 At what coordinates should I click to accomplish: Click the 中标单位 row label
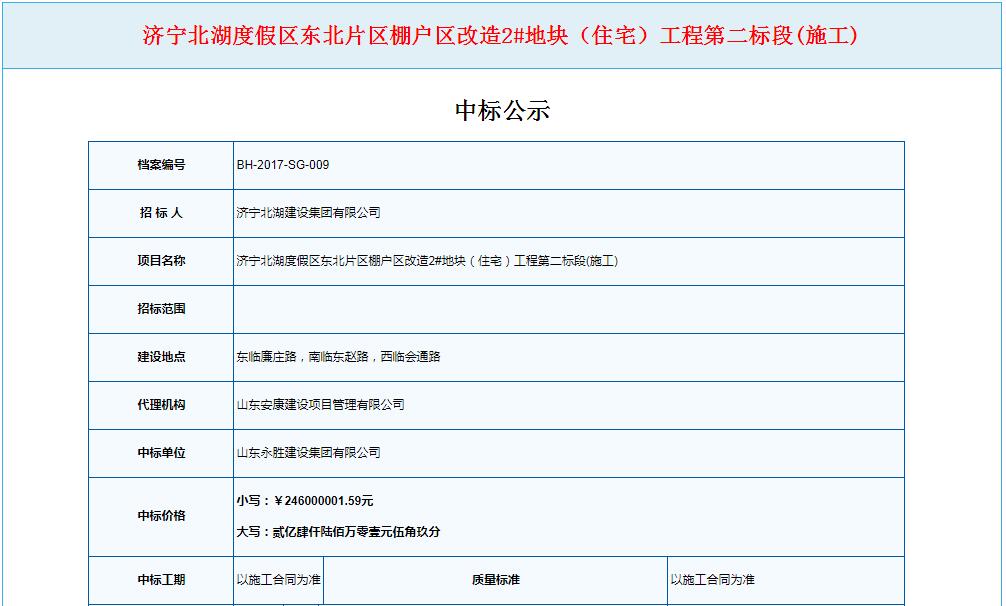point(163,453)
